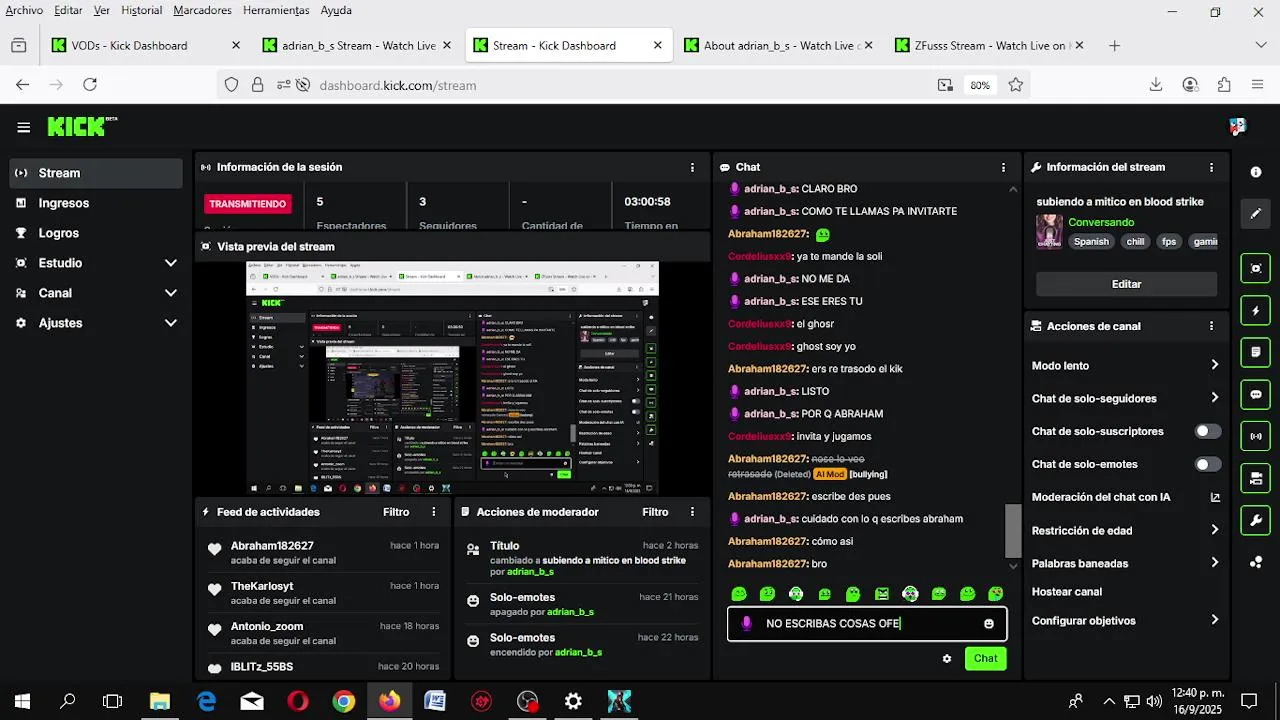Click the broadcast signal icon in right sidebar

(1256, 436)
